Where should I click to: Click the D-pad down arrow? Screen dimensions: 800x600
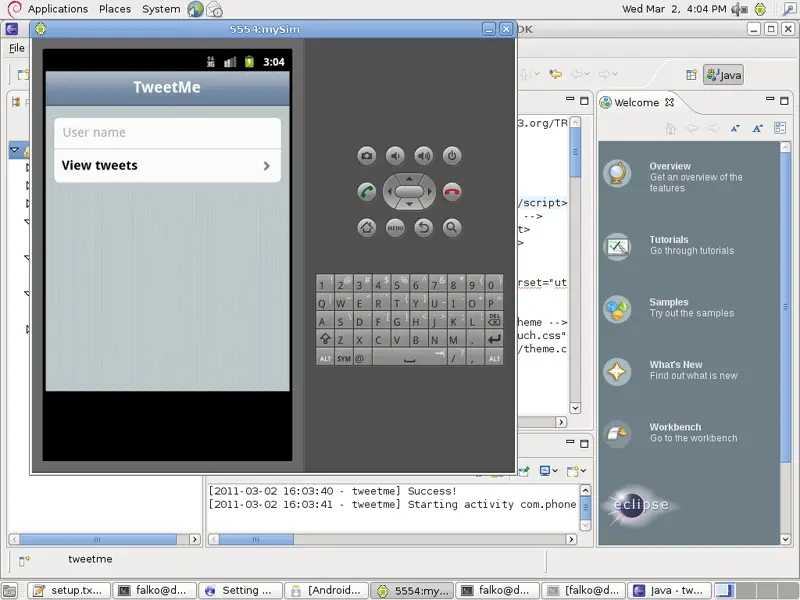(x=409, y=204)
